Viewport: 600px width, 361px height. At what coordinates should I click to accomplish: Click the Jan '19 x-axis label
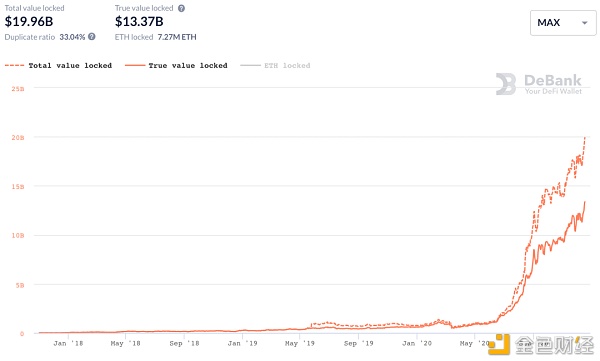(x=243, y=343)
